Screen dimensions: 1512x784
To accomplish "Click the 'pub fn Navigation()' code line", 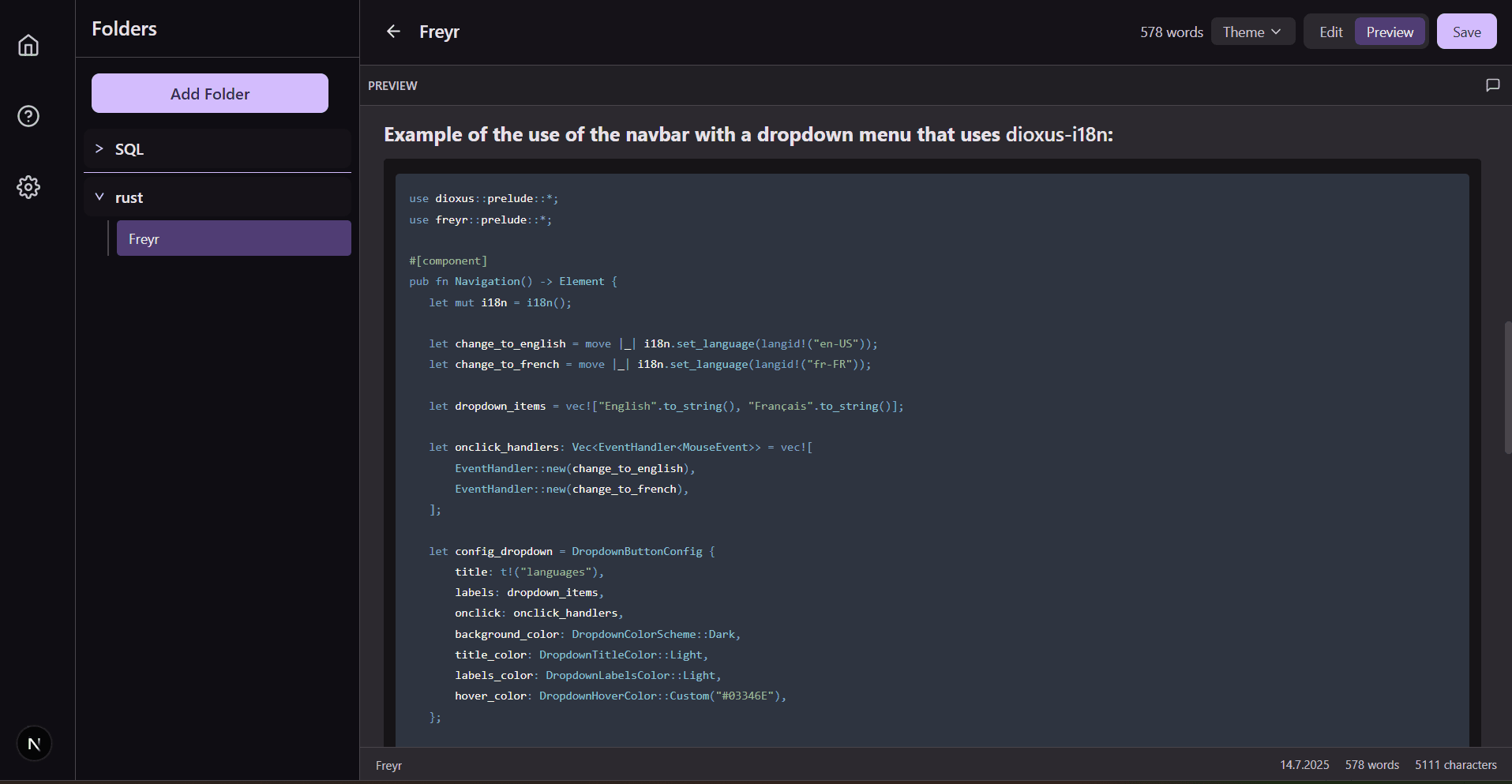I will point(513,281).
